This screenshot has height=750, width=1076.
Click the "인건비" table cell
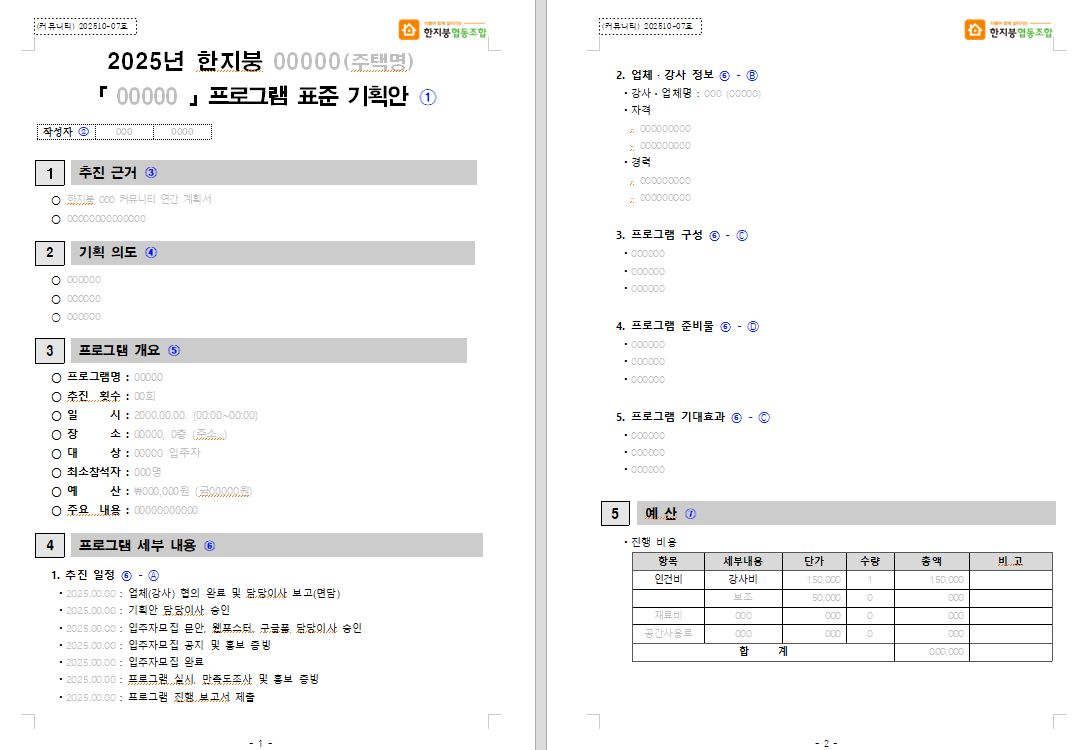click(x=668, y=579)
